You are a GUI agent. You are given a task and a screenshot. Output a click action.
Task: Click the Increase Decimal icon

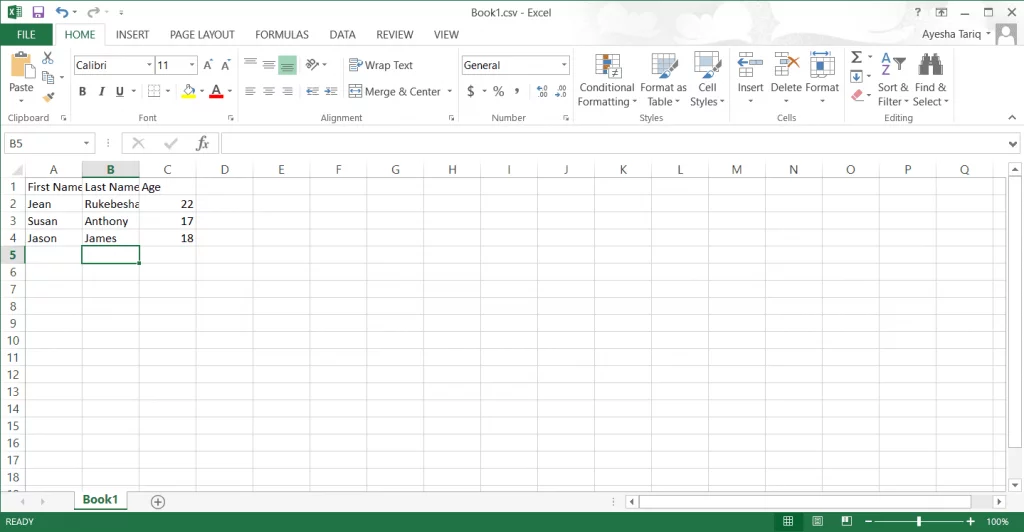click(542, 91)
